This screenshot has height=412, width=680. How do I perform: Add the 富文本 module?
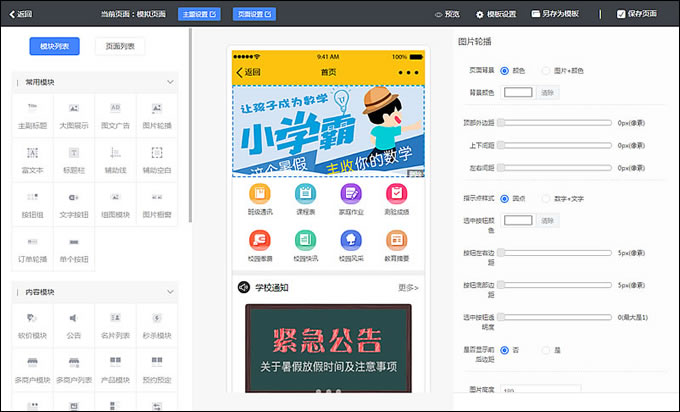[x=33, y=160]
